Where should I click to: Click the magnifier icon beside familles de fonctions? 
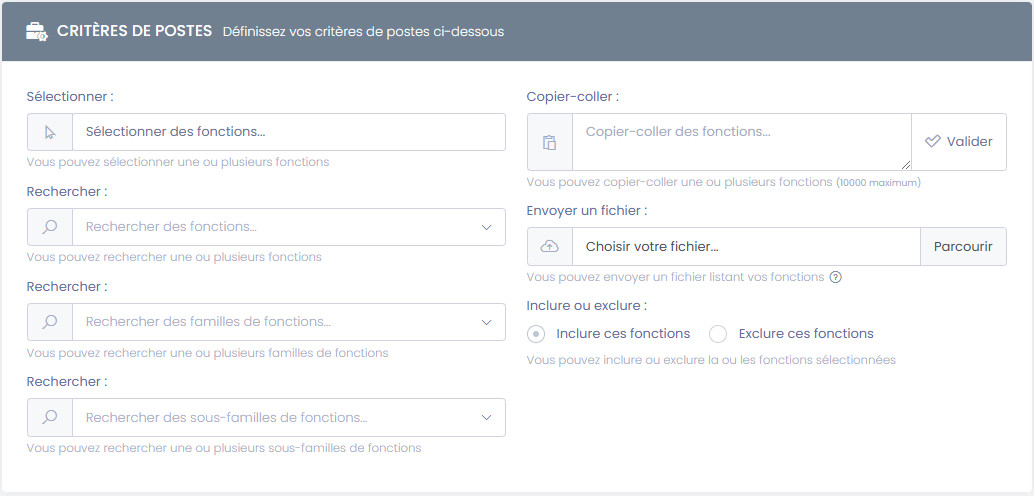tap(50, 322)
